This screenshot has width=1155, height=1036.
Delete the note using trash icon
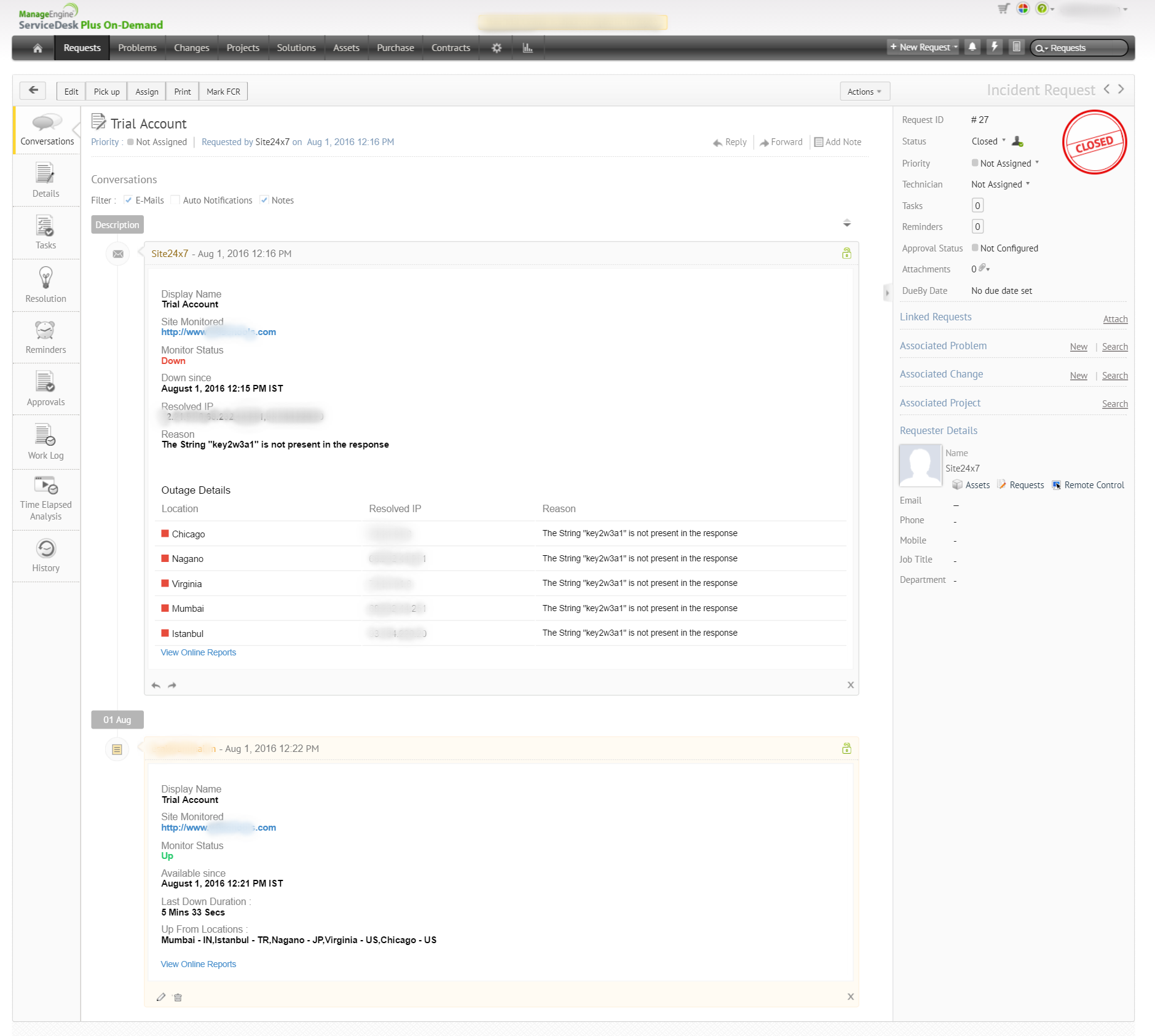click(x=178, y=997)
